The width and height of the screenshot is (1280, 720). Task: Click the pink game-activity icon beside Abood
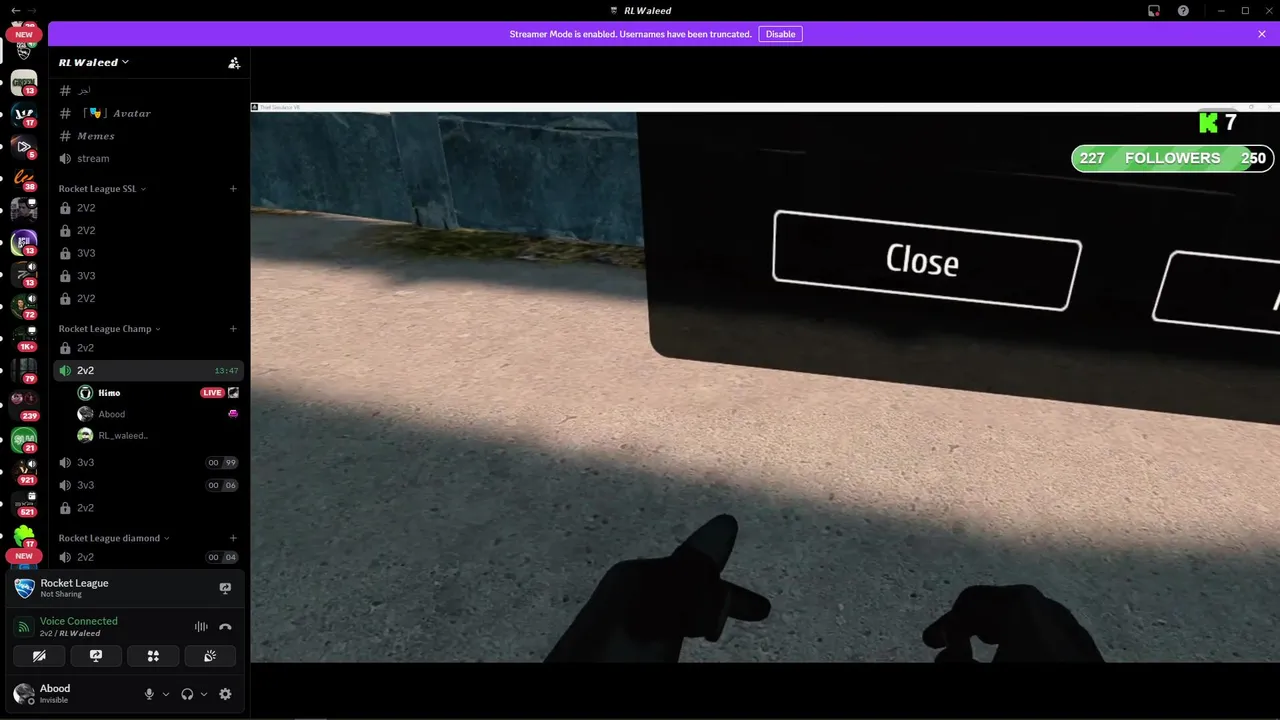click(x=233, y=414)
